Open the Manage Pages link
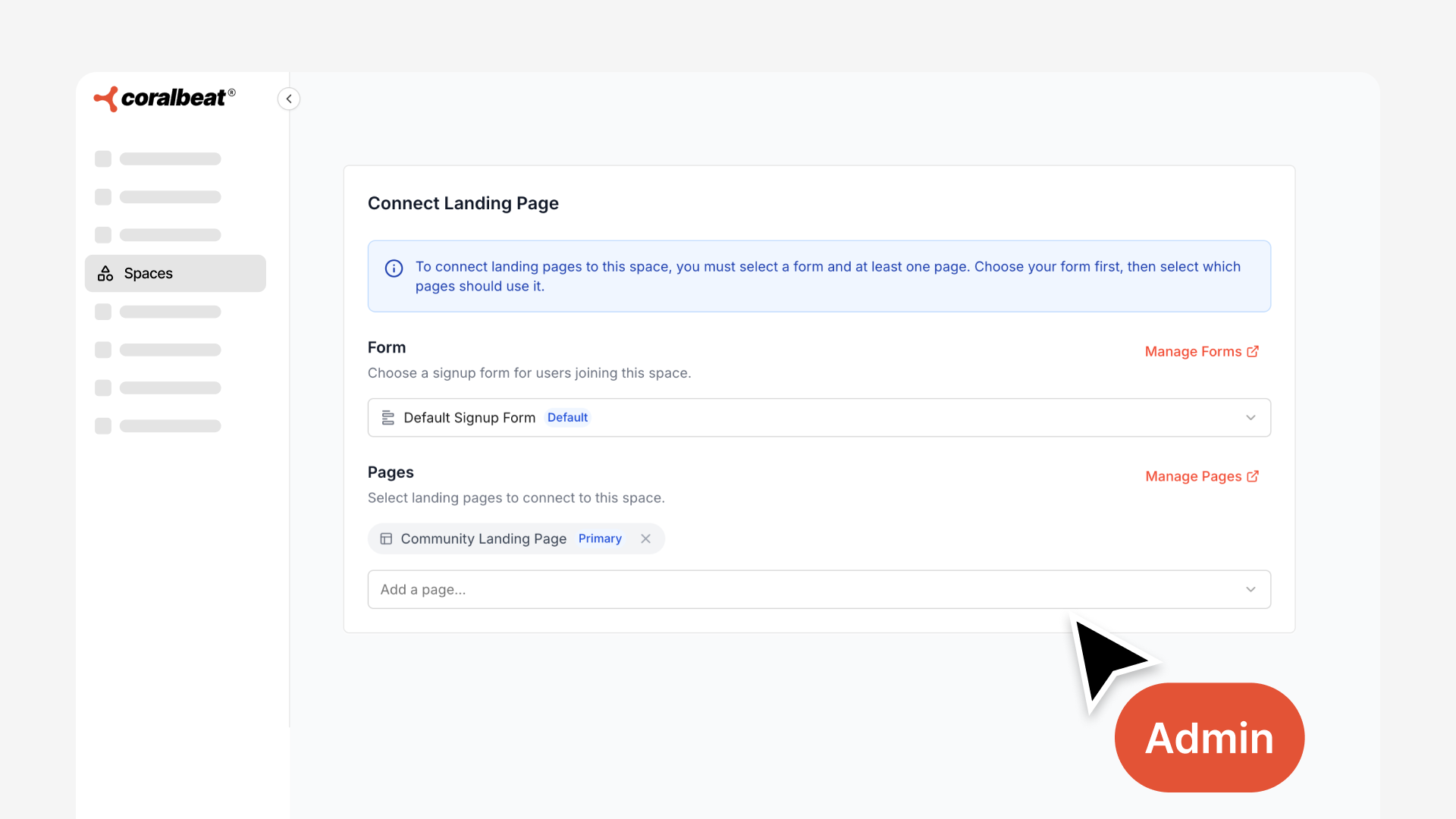 1193,477
